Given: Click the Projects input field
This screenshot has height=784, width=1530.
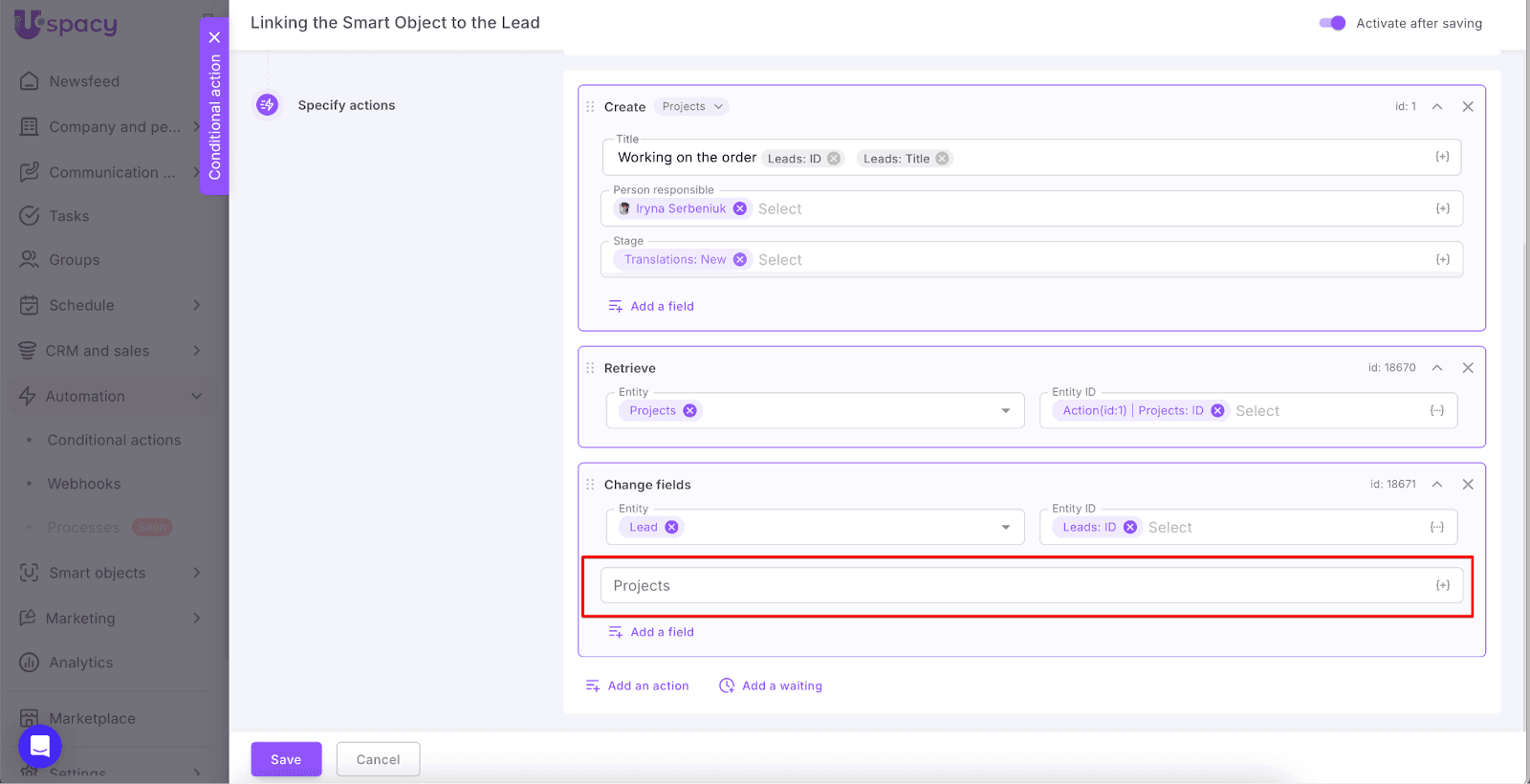Looking at the screenshot, I should point(1014,585).
